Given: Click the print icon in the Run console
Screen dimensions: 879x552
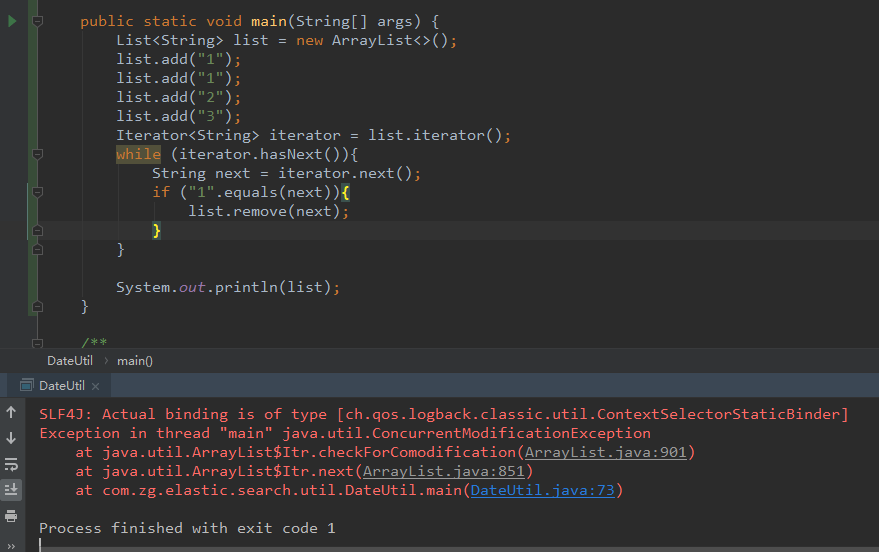Looking at the screenshot, I should pyautogui.click(x=11, y=516).
